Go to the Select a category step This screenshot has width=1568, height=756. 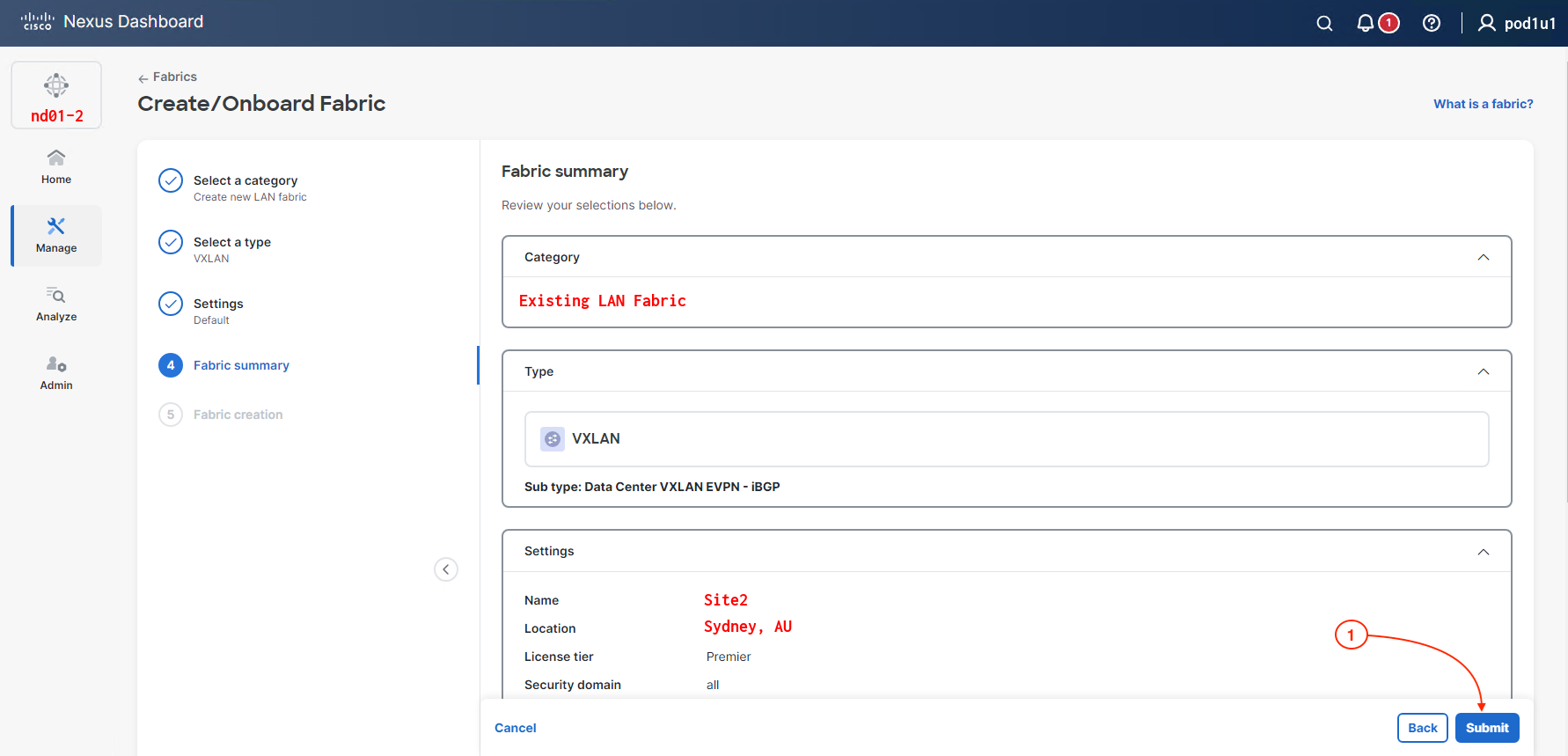[x=245, y=180]
